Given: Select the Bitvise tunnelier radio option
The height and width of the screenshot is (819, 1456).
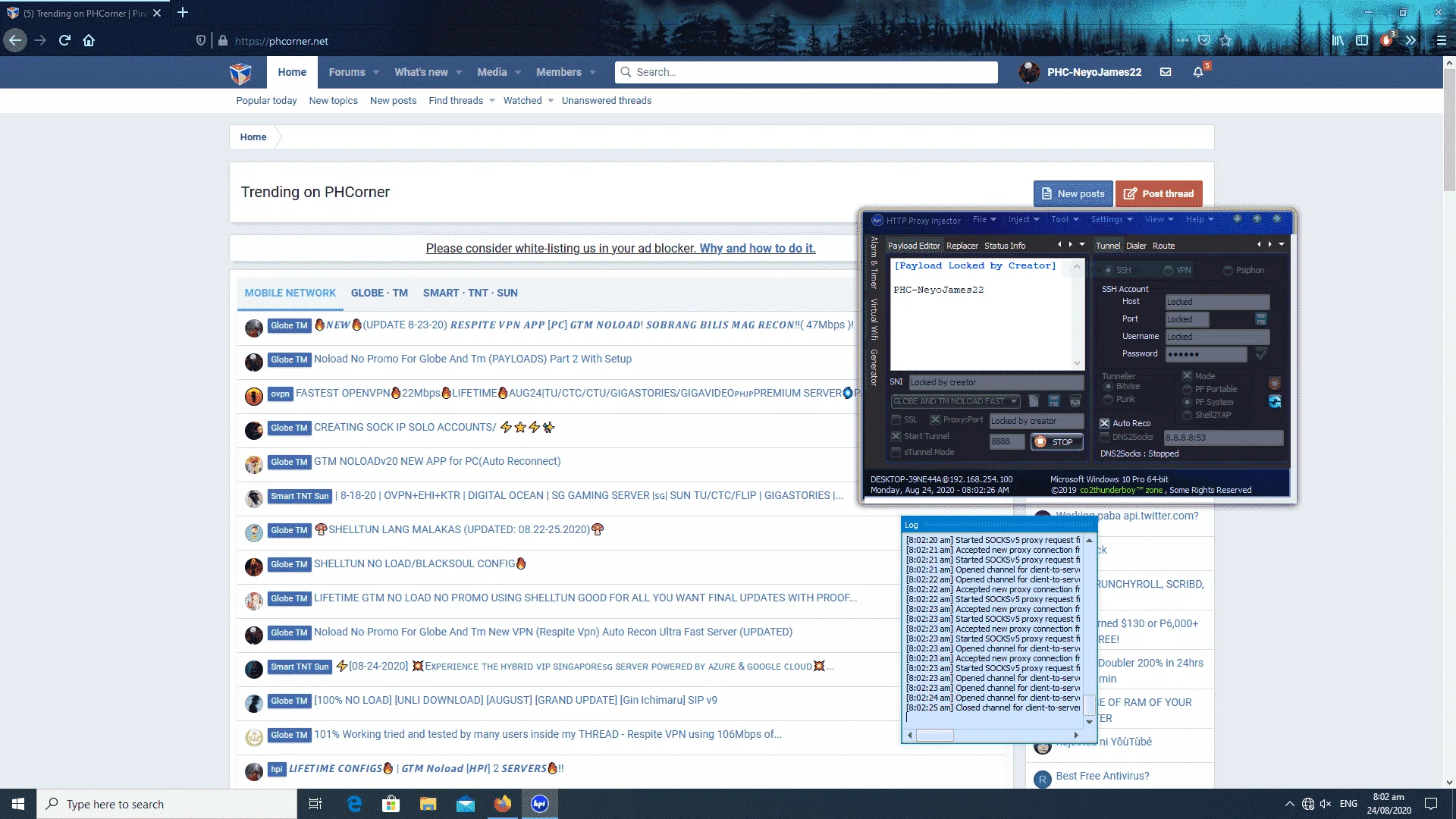Looking at the screenshot, I should click(1108, 387).
